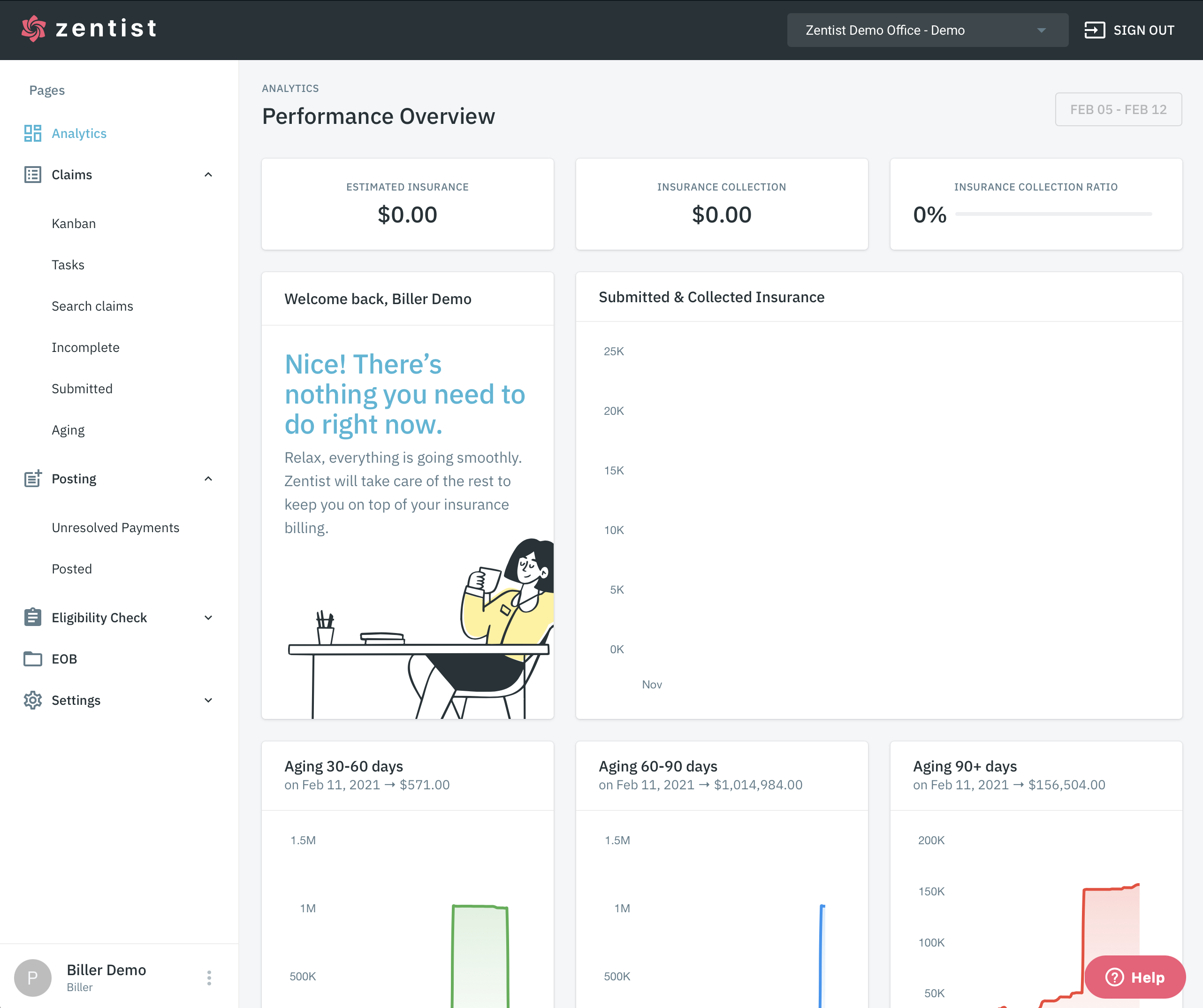Click the green Aging 30-60 chart area
The image size is (1203, 1008).
point(480,956)
